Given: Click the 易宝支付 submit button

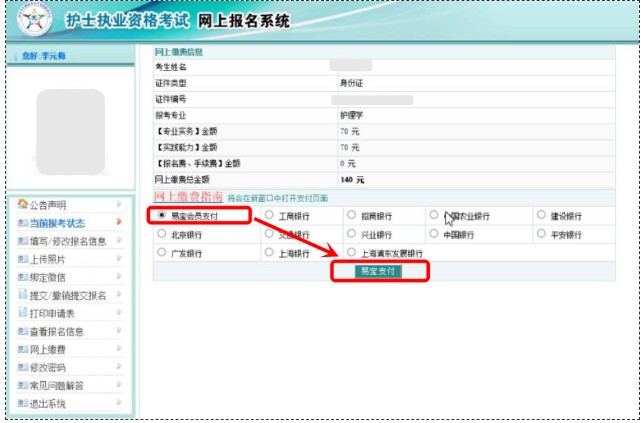Looking at the screenshot, I should 378,271.
